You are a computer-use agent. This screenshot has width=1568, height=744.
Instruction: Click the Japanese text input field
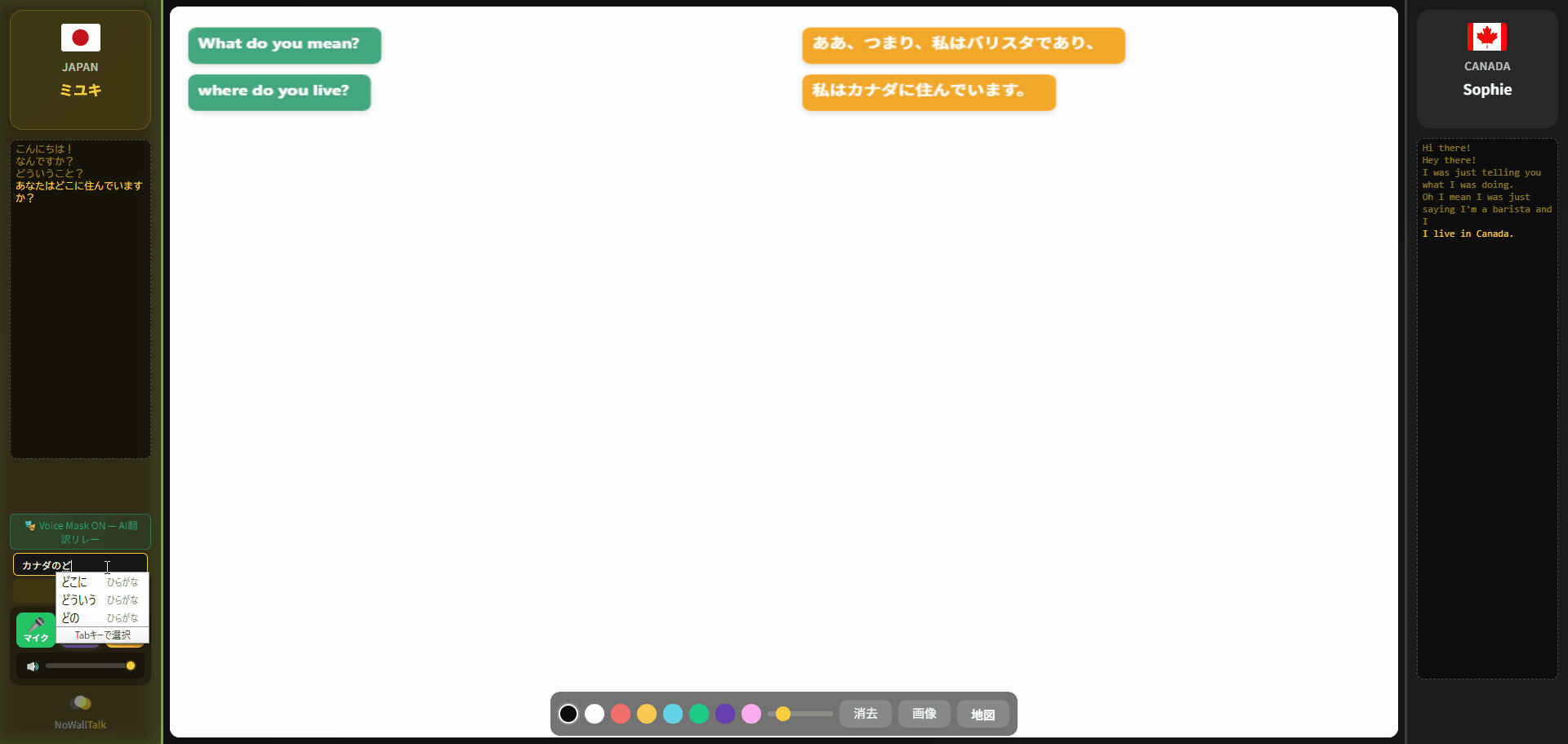(x=78, y=564)
